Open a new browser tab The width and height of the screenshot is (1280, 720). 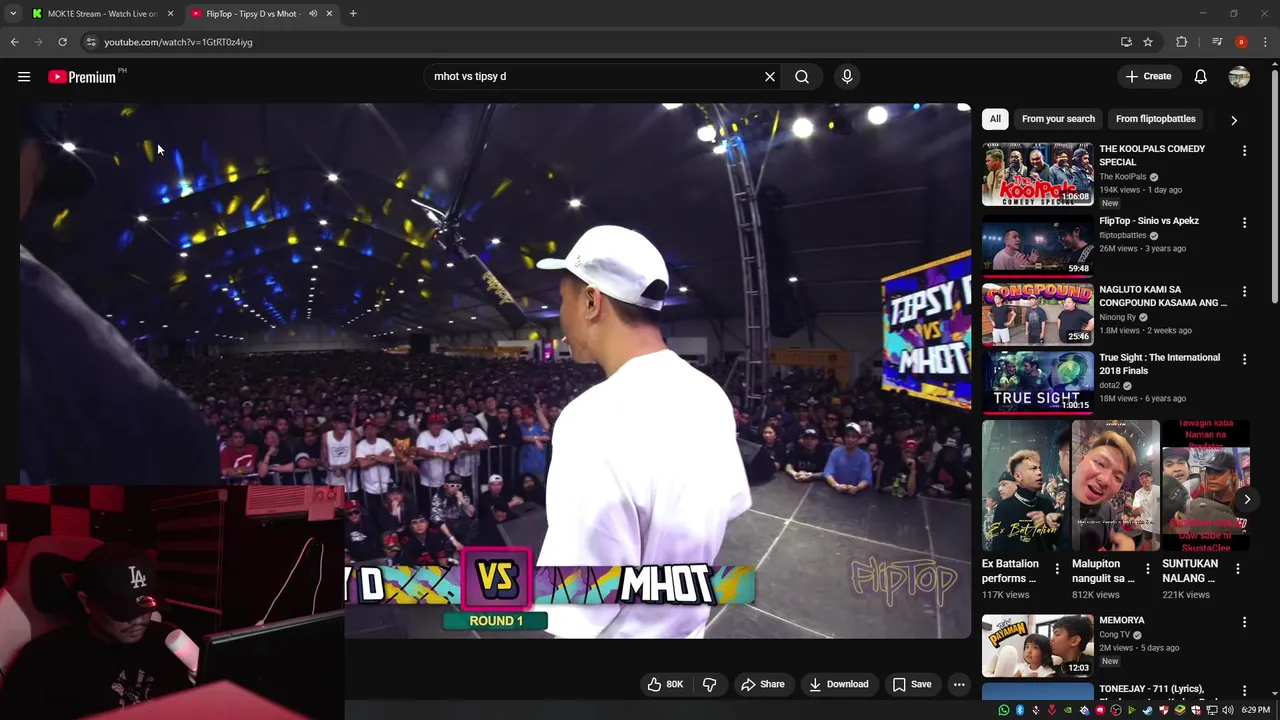coord(353,14)
